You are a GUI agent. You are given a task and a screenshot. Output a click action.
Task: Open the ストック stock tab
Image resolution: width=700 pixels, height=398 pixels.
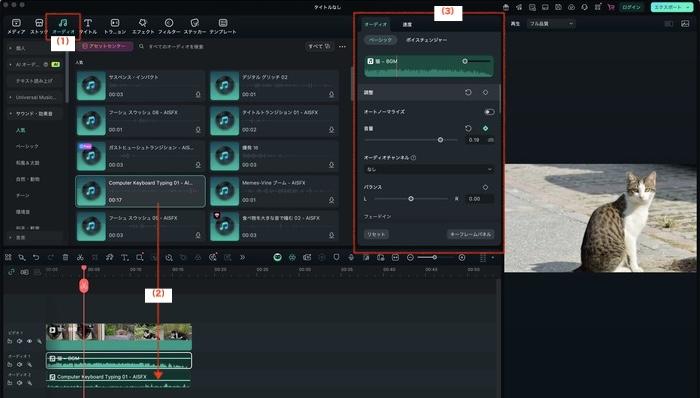(x=39, y=26)
